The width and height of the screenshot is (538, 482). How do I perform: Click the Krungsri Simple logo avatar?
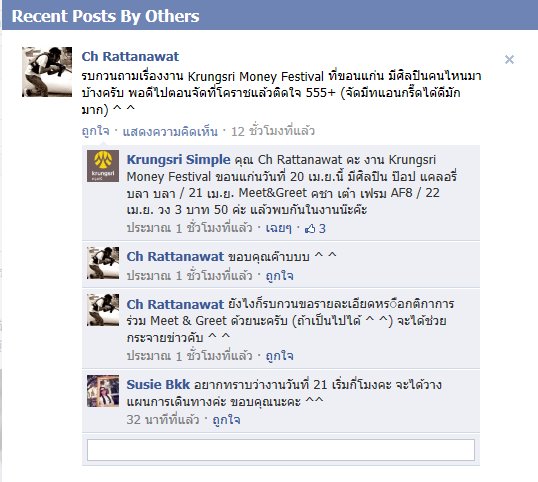click(x=103, y=166)
